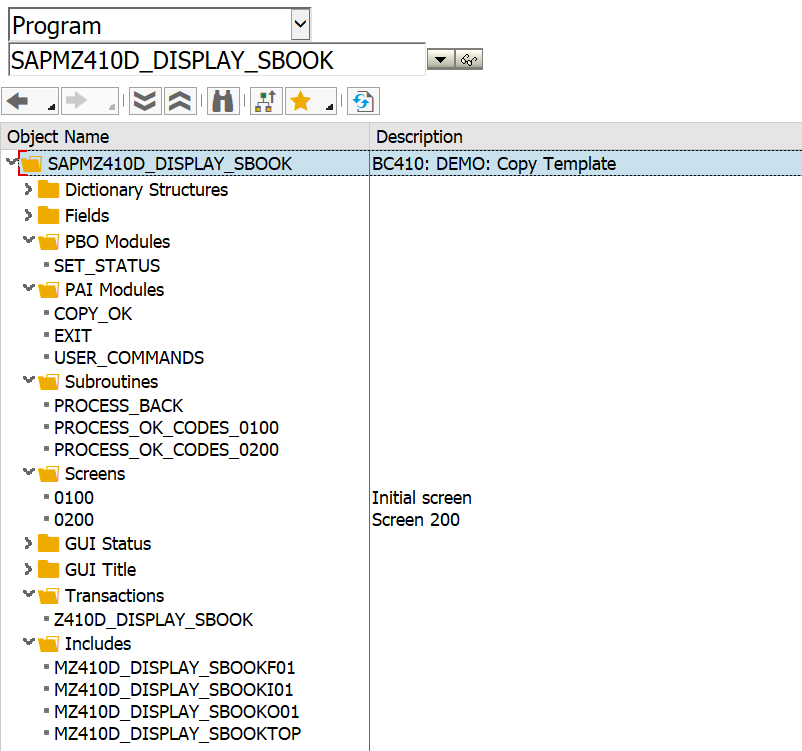Select the PROCESS_OK_CODES_0100 subroutine
This screenshot has width=802, height=751.
point(166,428)
